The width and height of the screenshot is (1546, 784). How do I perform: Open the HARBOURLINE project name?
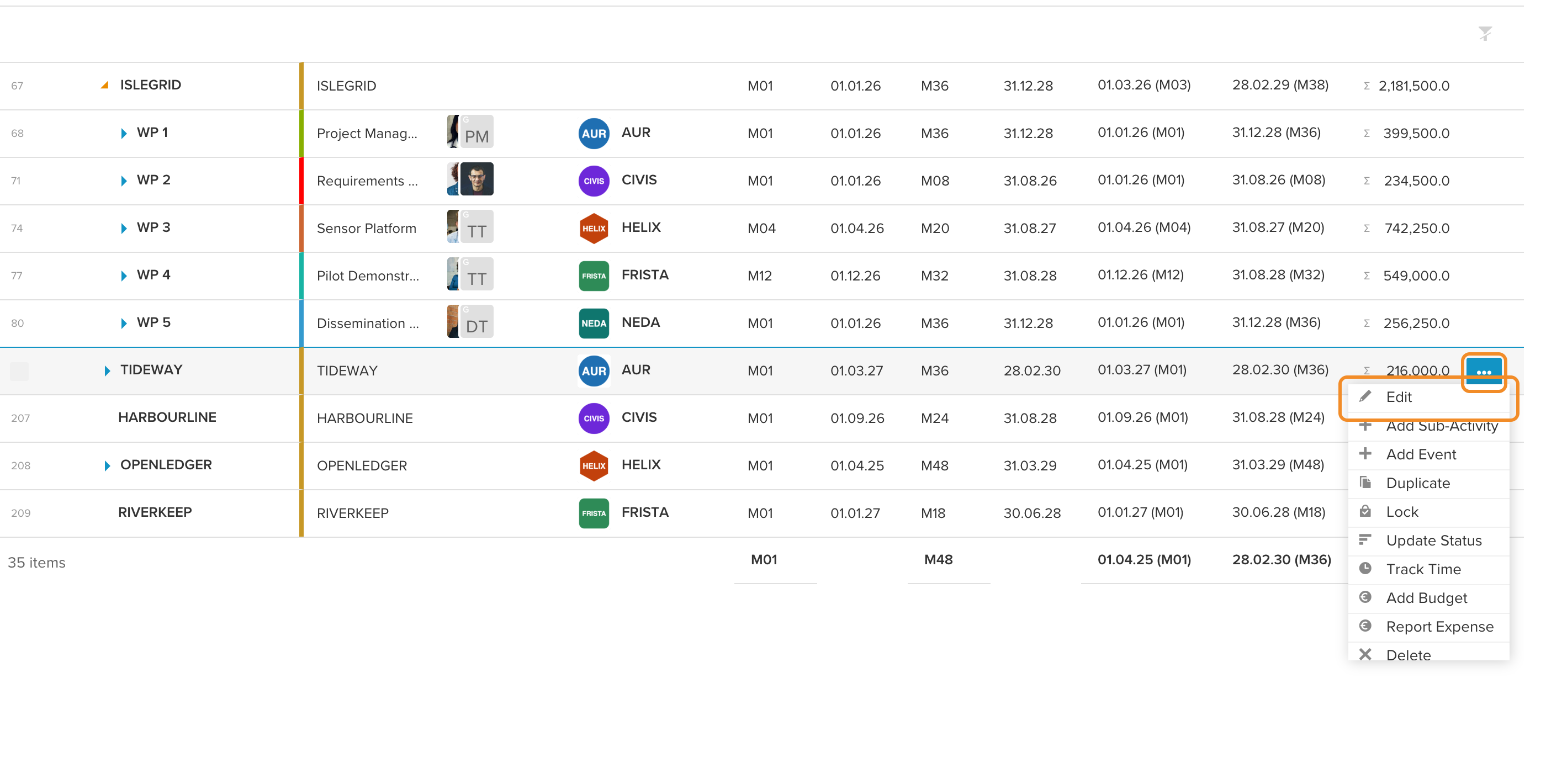click(x=167, y=417)
